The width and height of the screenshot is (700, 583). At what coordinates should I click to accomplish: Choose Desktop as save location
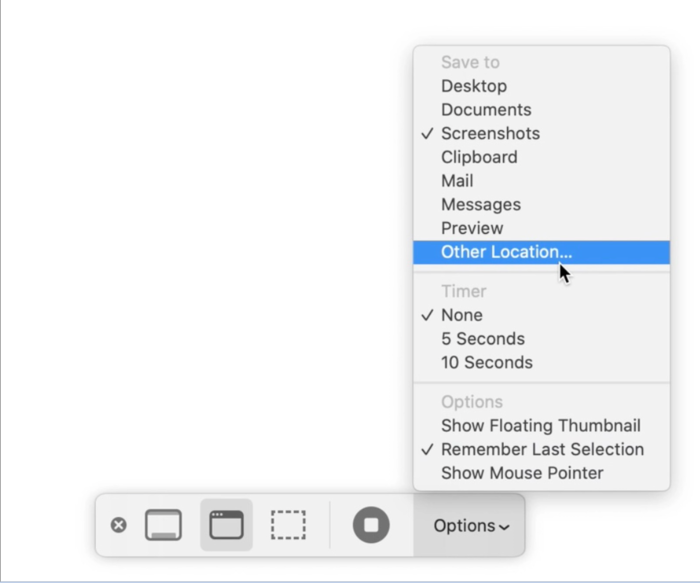coord(542,86)
